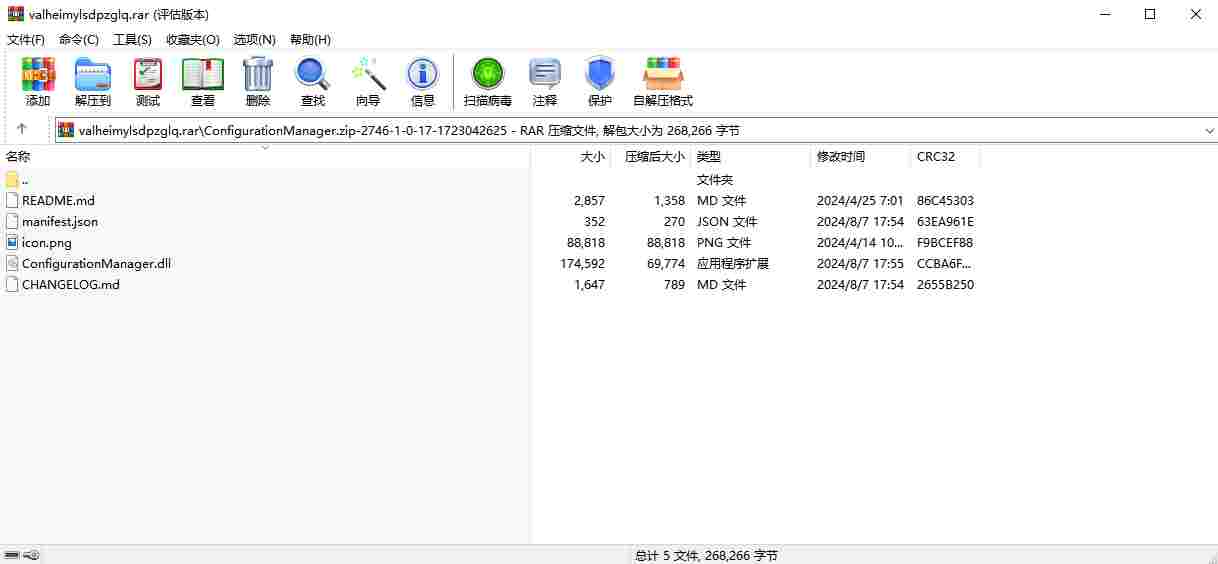Click the drive/key status bar icon
Viewport: 1218px width, 564px height.
click(x=21, y=555)
